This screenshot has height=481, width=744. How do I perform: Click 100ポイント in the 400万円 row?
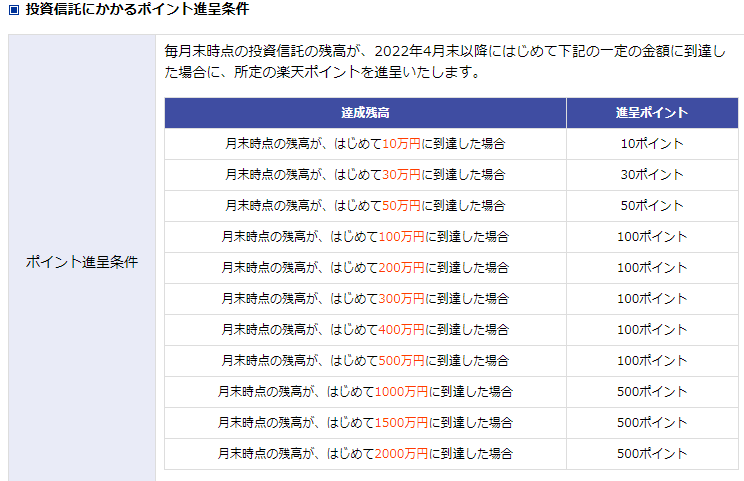652,330
